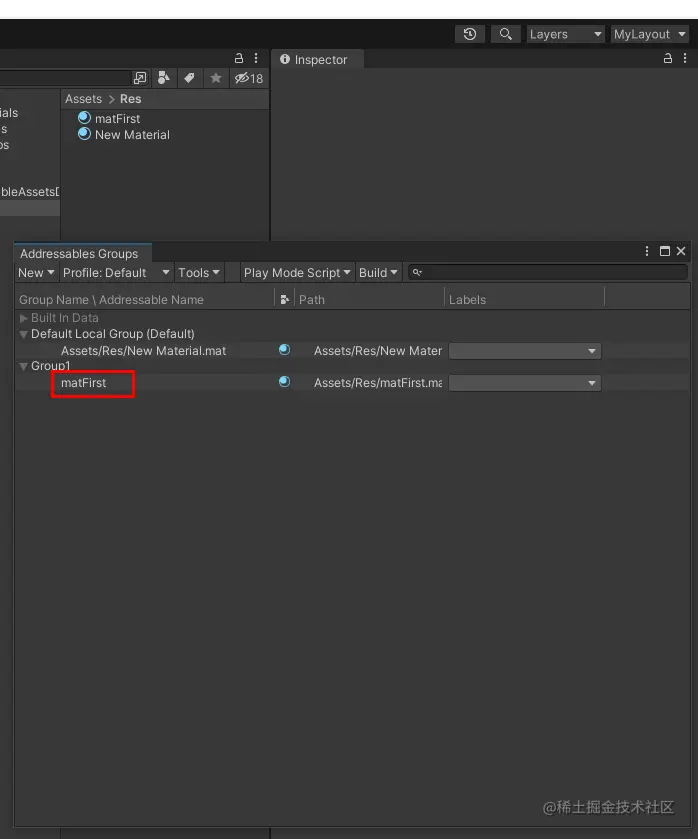The width and height of the screenshot is (698, 839).
Task: Click the New Material sphere icon in Project
Action: 84,133
